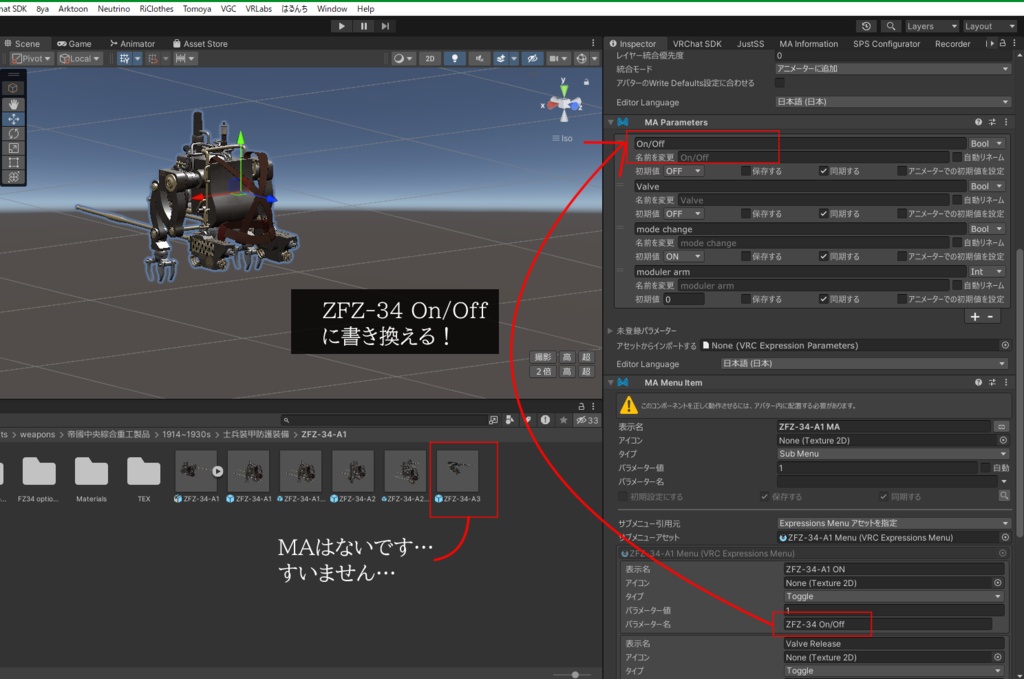Uncheck 同期する for Valve parameter

click(x=824, y=213)
